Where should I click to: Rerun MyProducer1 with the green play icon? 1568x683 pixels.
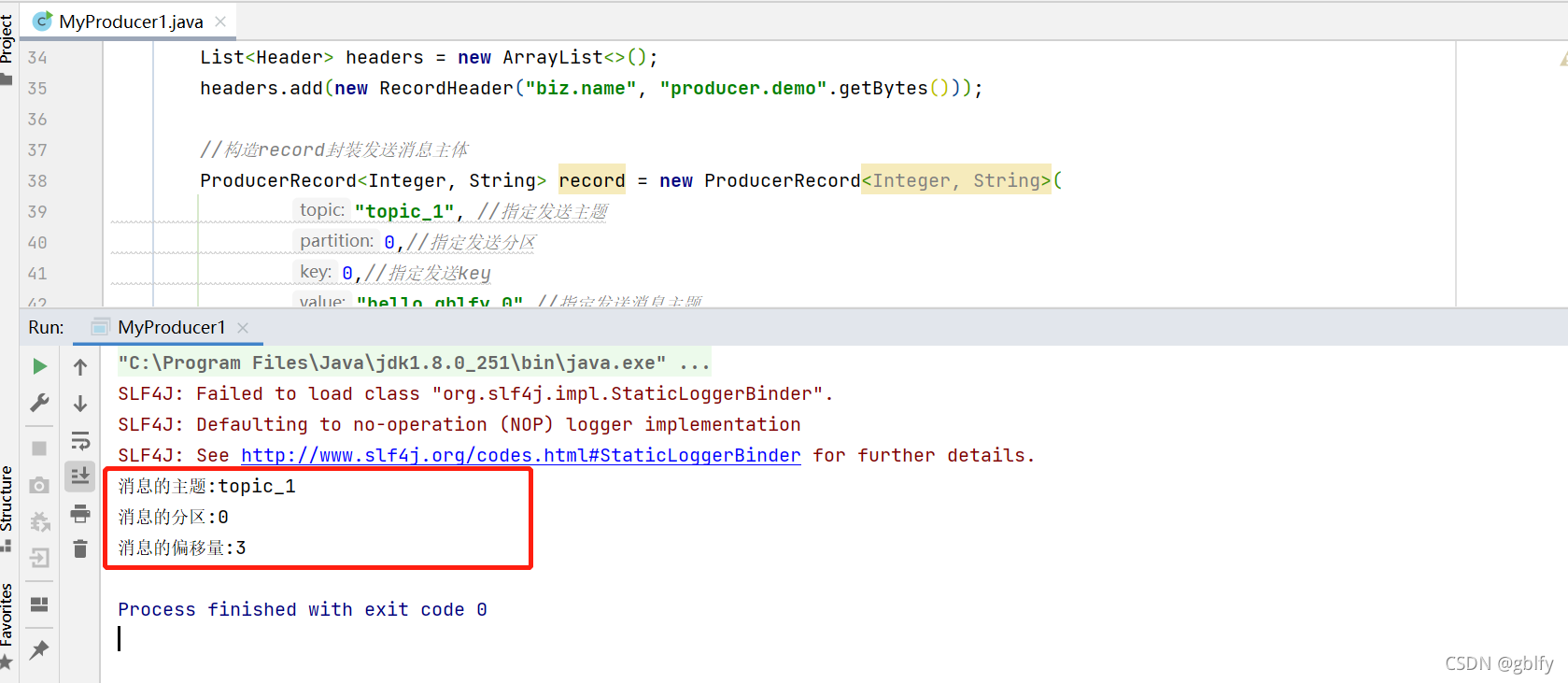[x=39, y=366]
